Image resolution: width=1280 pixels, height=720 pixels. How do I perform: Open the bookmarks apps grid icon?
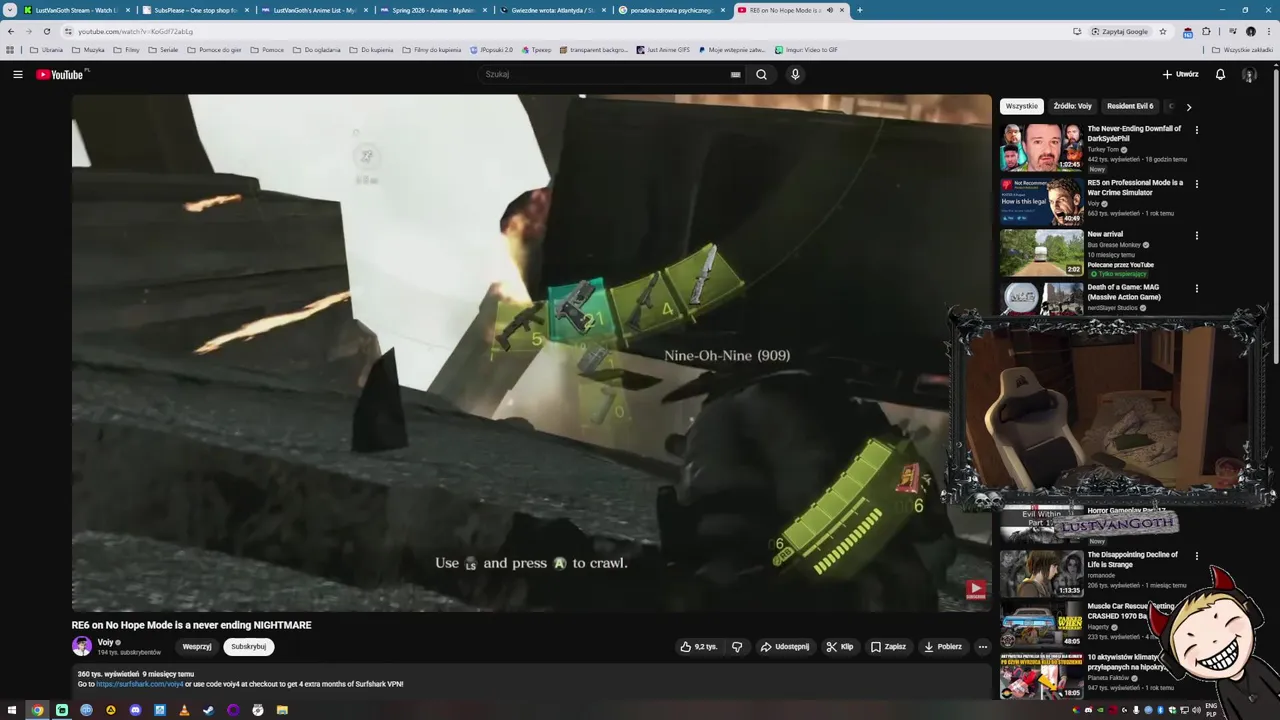click(x=10, y=49)
